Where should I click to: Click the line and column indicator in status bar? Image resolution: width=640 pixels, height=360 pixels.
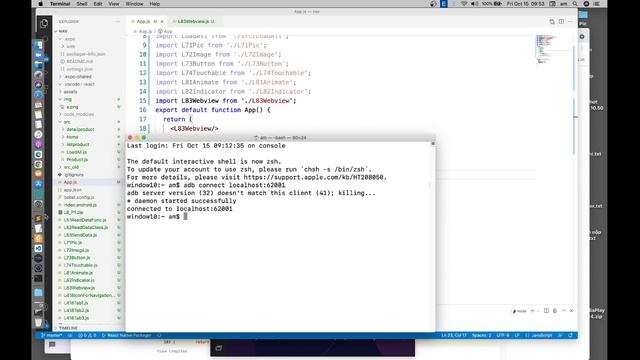453,336
